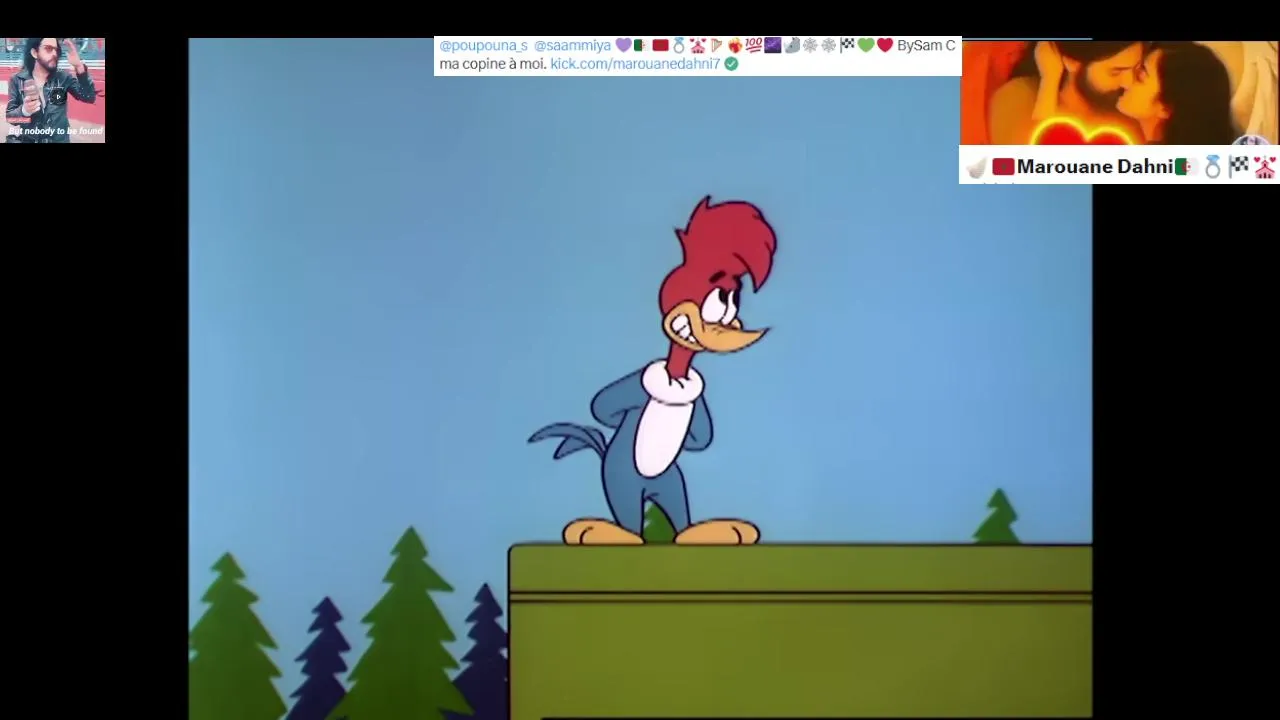Click the 100 emoji in the top banner
Screen dimensions: 1280x720
coord(753,46)
